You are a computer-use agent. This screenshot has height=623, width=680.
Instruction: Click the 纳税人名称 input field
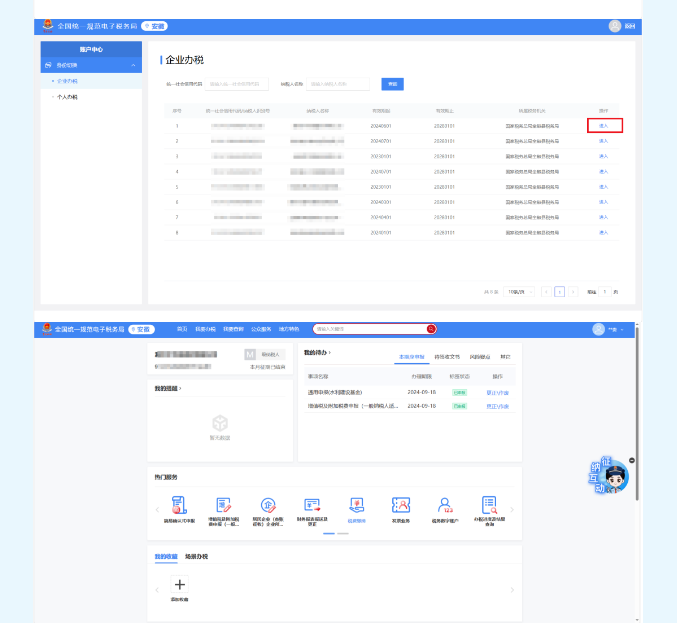point(338,84)
